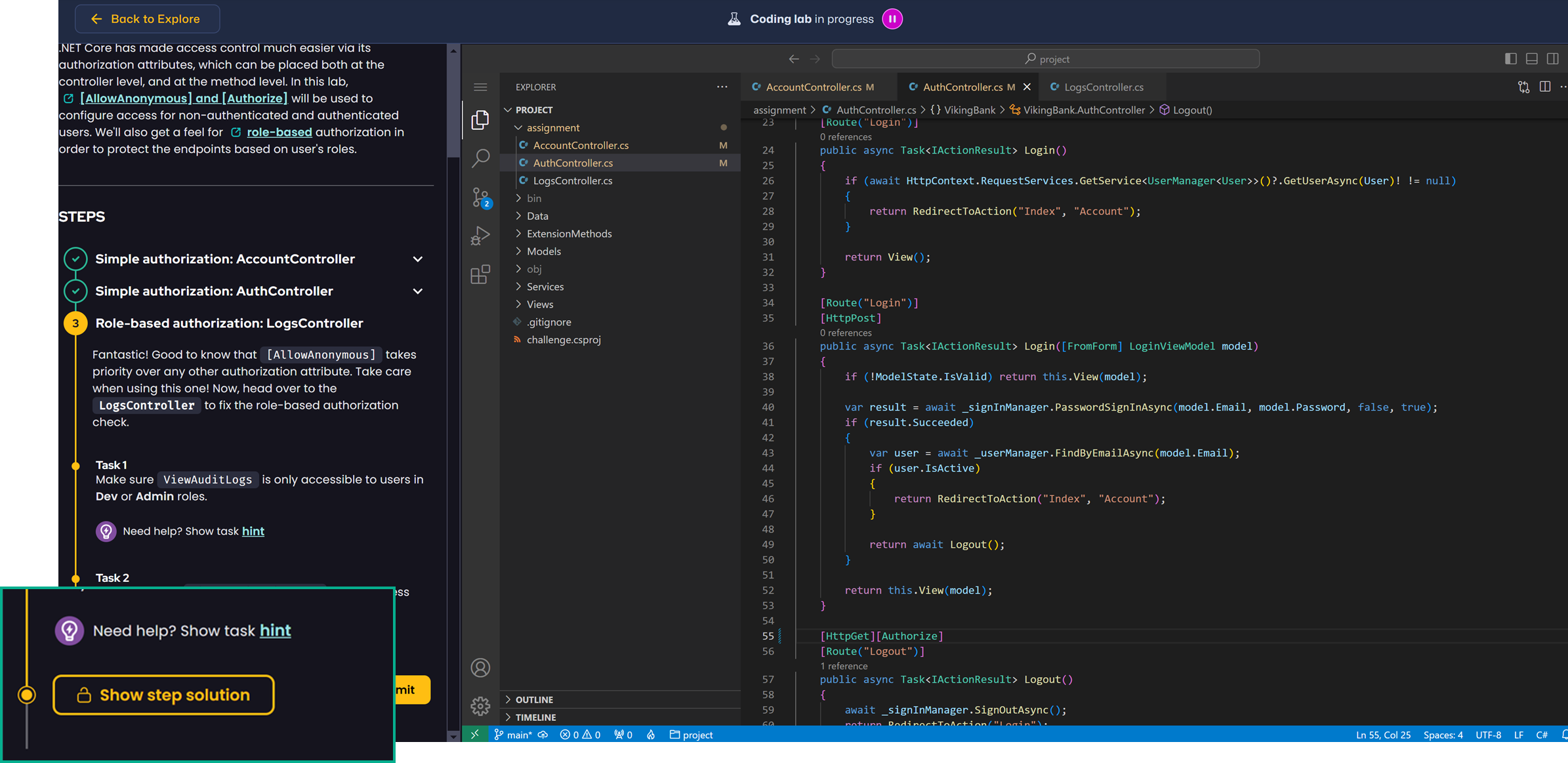Click the project search command box
This screenshot has width=1568, height=763.
point(1046,59)
